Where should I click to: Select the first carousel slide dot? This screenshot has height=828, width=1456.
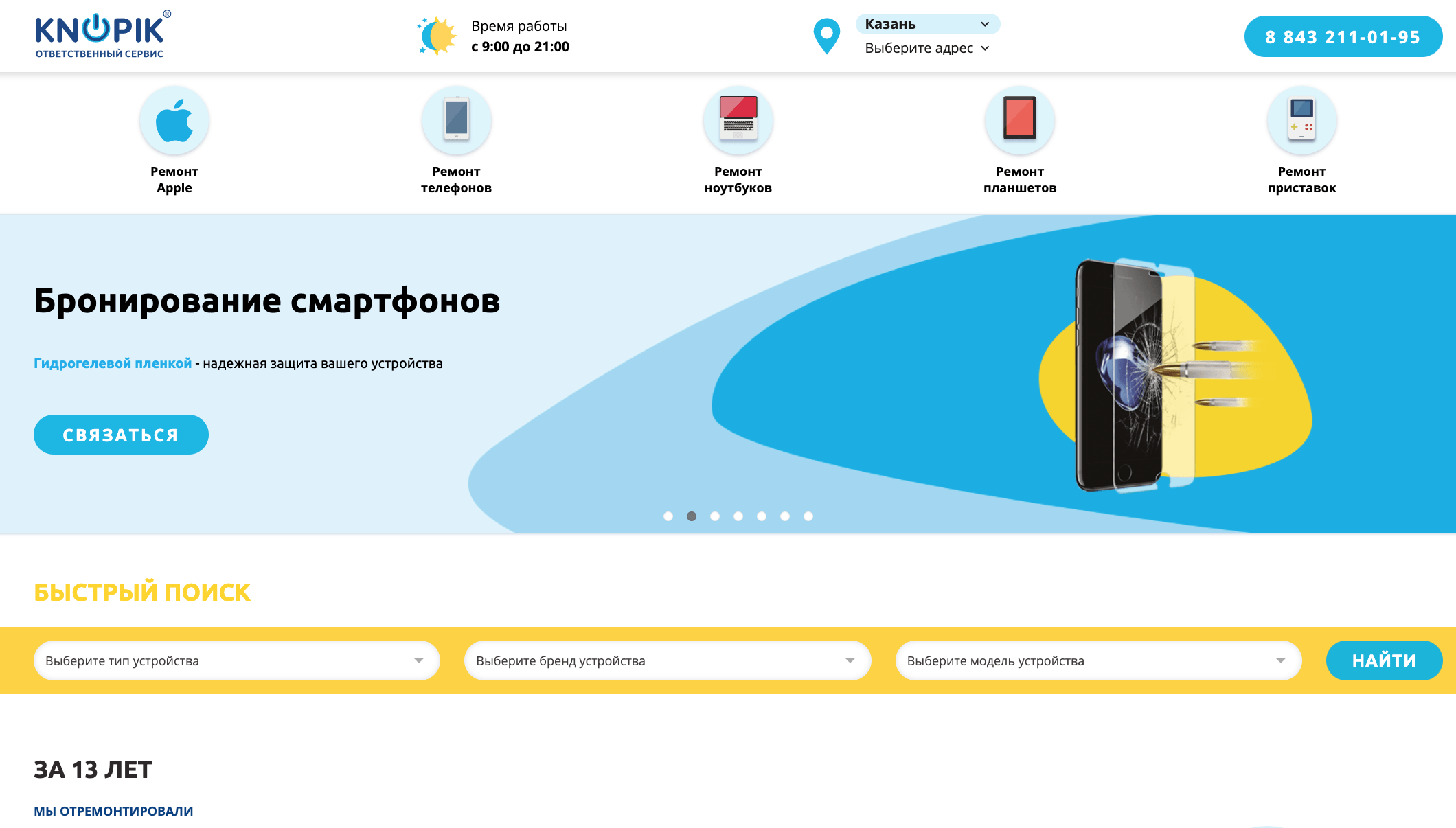(668, 516)
